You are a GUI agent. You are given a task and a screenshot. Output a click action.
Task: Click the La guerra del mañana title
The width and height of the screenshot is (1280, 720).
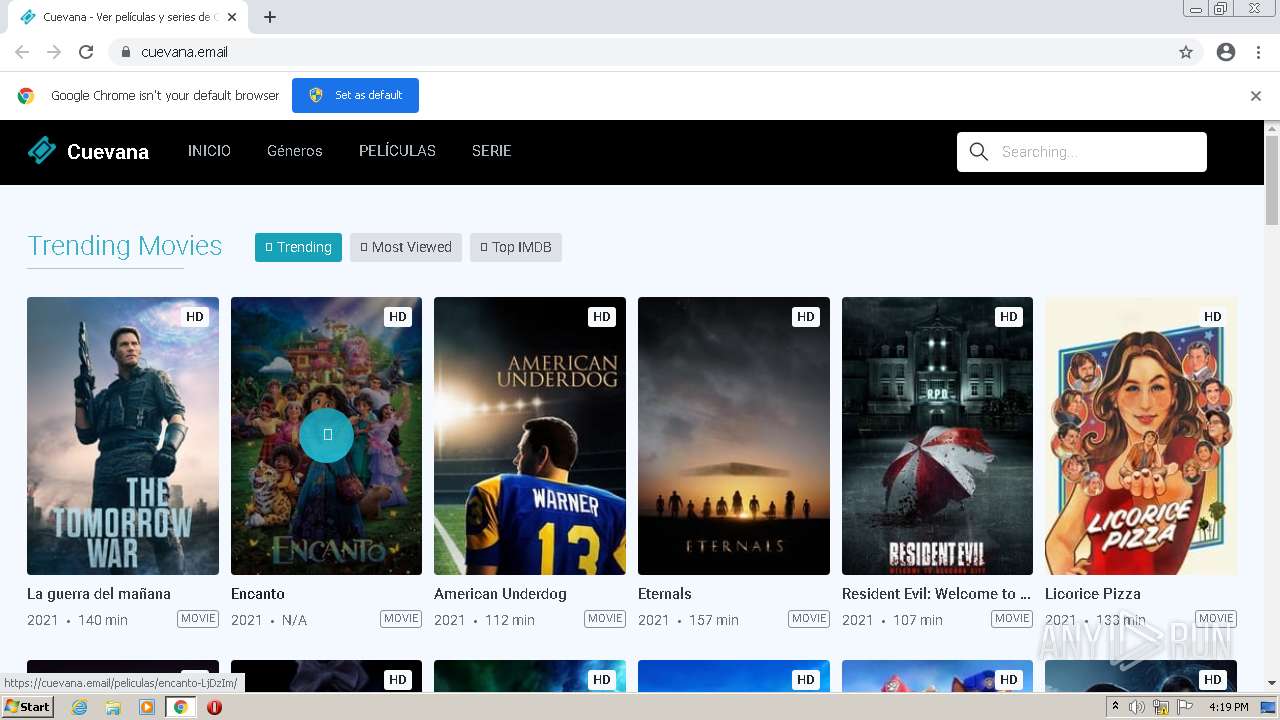pyautogui.click(x=99, y=594)
